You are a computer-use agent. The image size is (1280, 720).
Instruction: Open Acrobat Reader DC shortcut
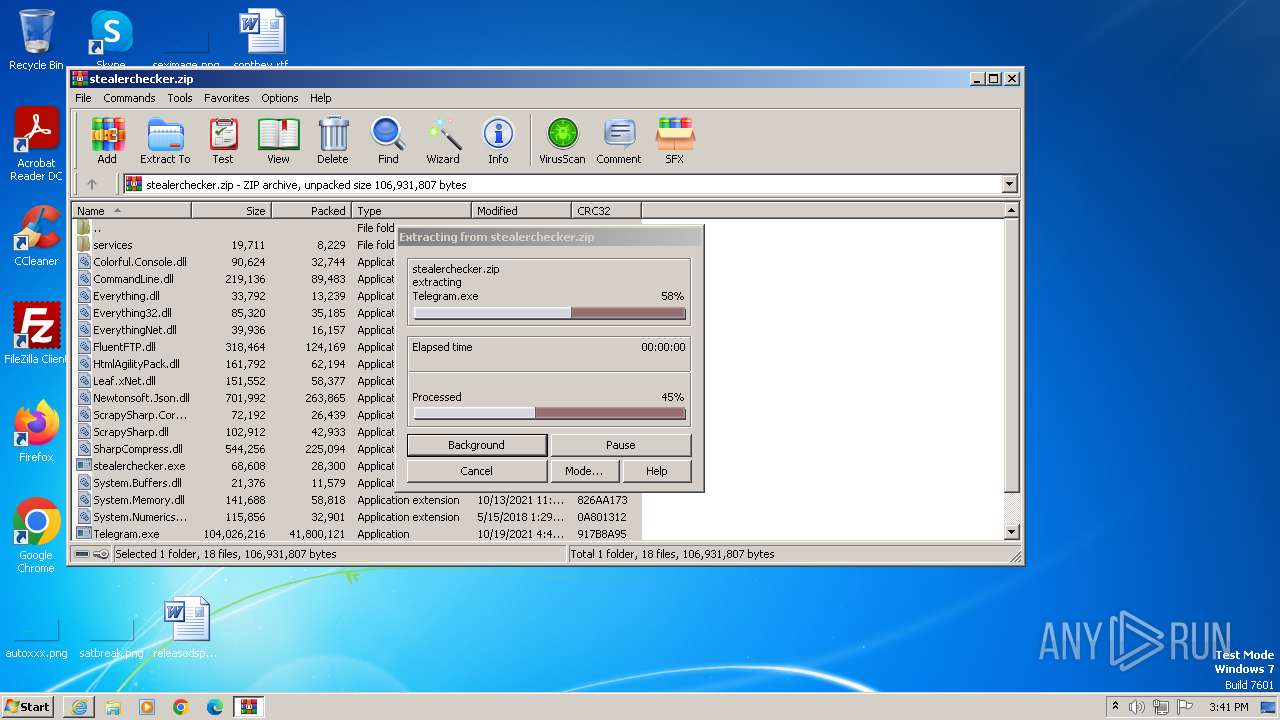(x=36, y=144)
